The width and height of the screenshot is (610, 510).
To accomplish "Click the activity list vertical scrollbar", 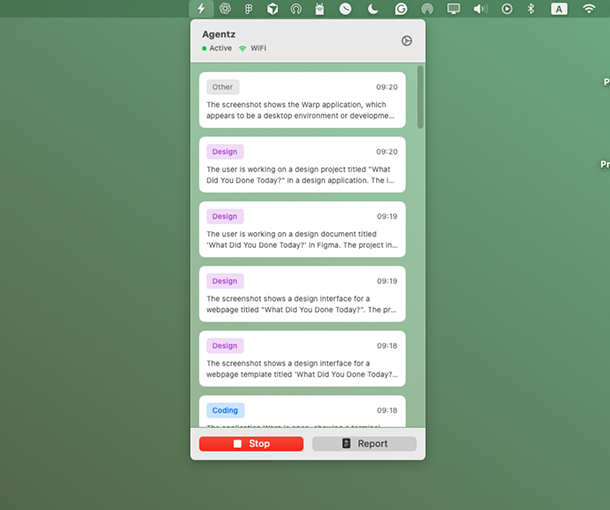I will [x=420, y=98].
